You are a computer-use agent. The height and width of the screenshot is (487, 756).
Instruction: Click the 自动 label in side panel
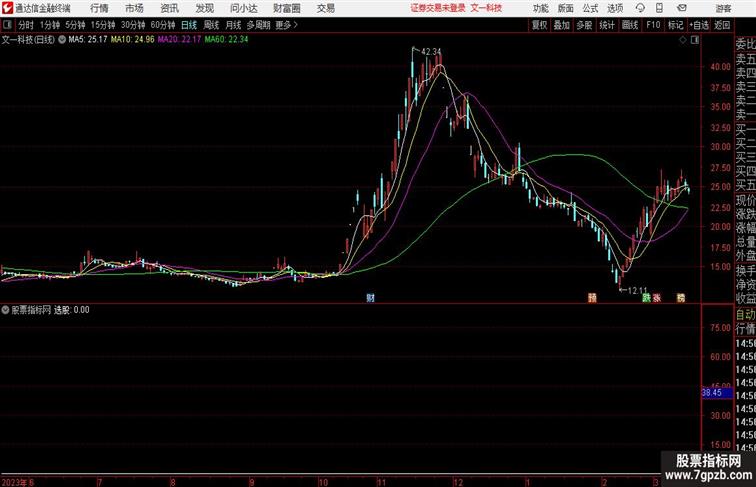click(745, 315)
